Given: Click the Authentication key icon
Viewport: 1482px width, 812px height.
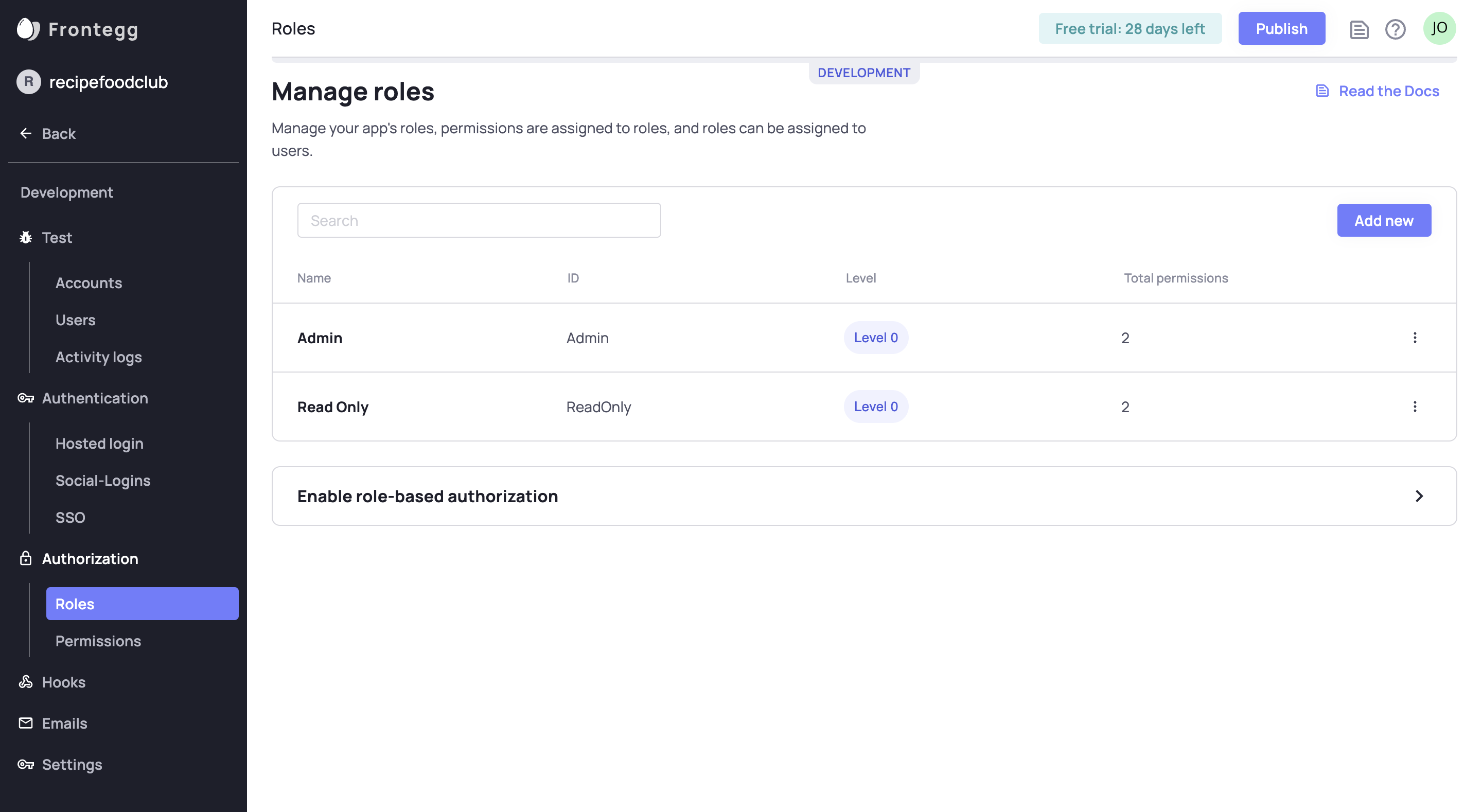Looking at the screenshot, I should click(26, 398).
